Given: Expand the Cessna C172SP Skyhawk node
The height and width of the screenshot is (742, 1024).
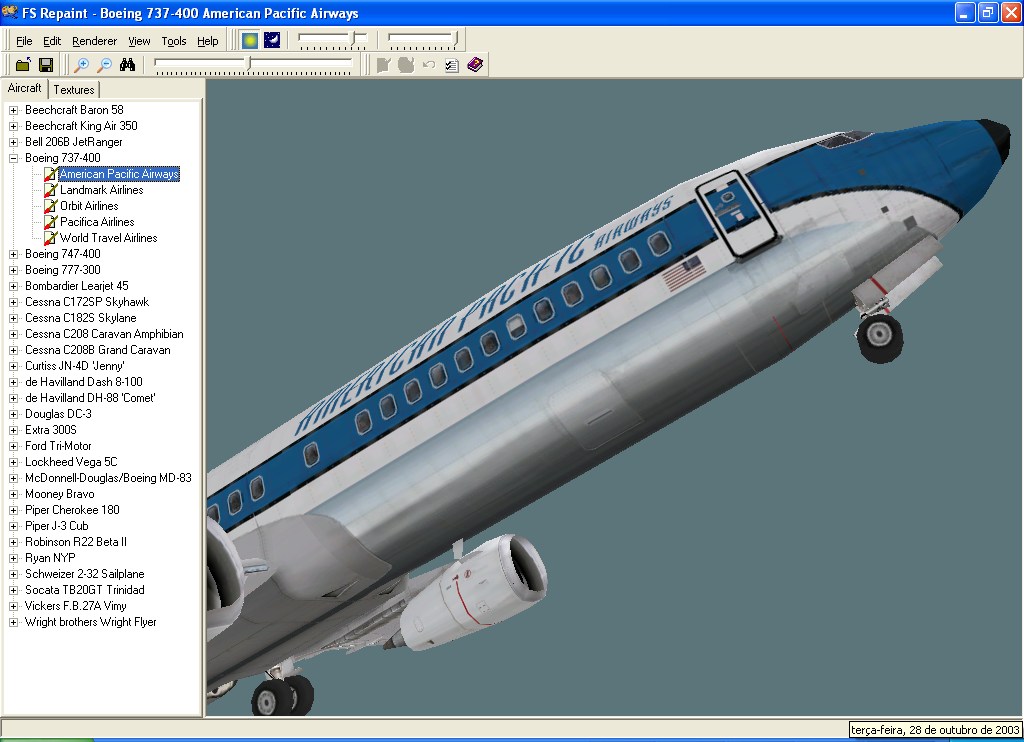Looking at the screenshot, I should coord(13,302).
